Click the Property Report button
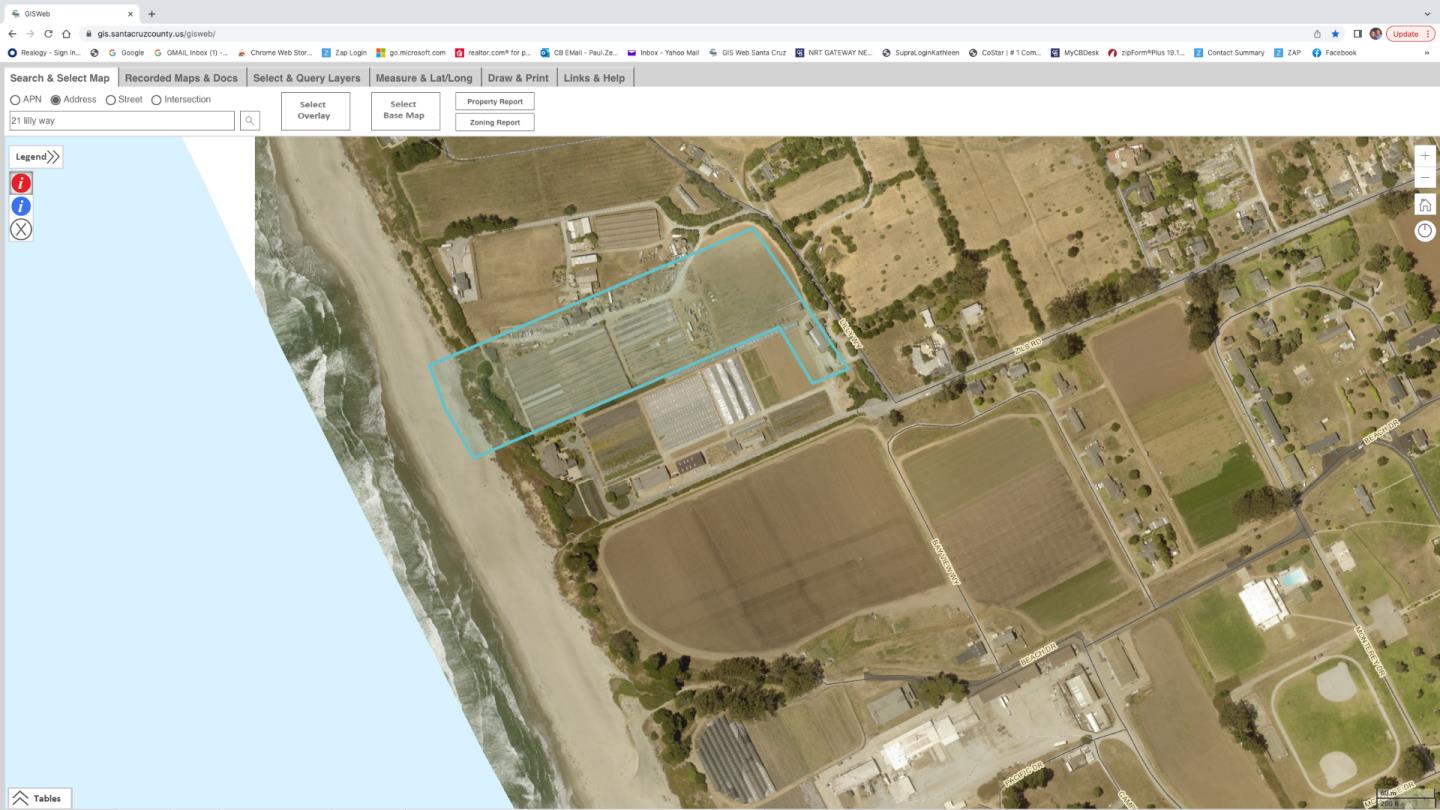Image resolution: width=1440 pixels, height=810 pixels. pyautogui.click(x=495, y=102)
